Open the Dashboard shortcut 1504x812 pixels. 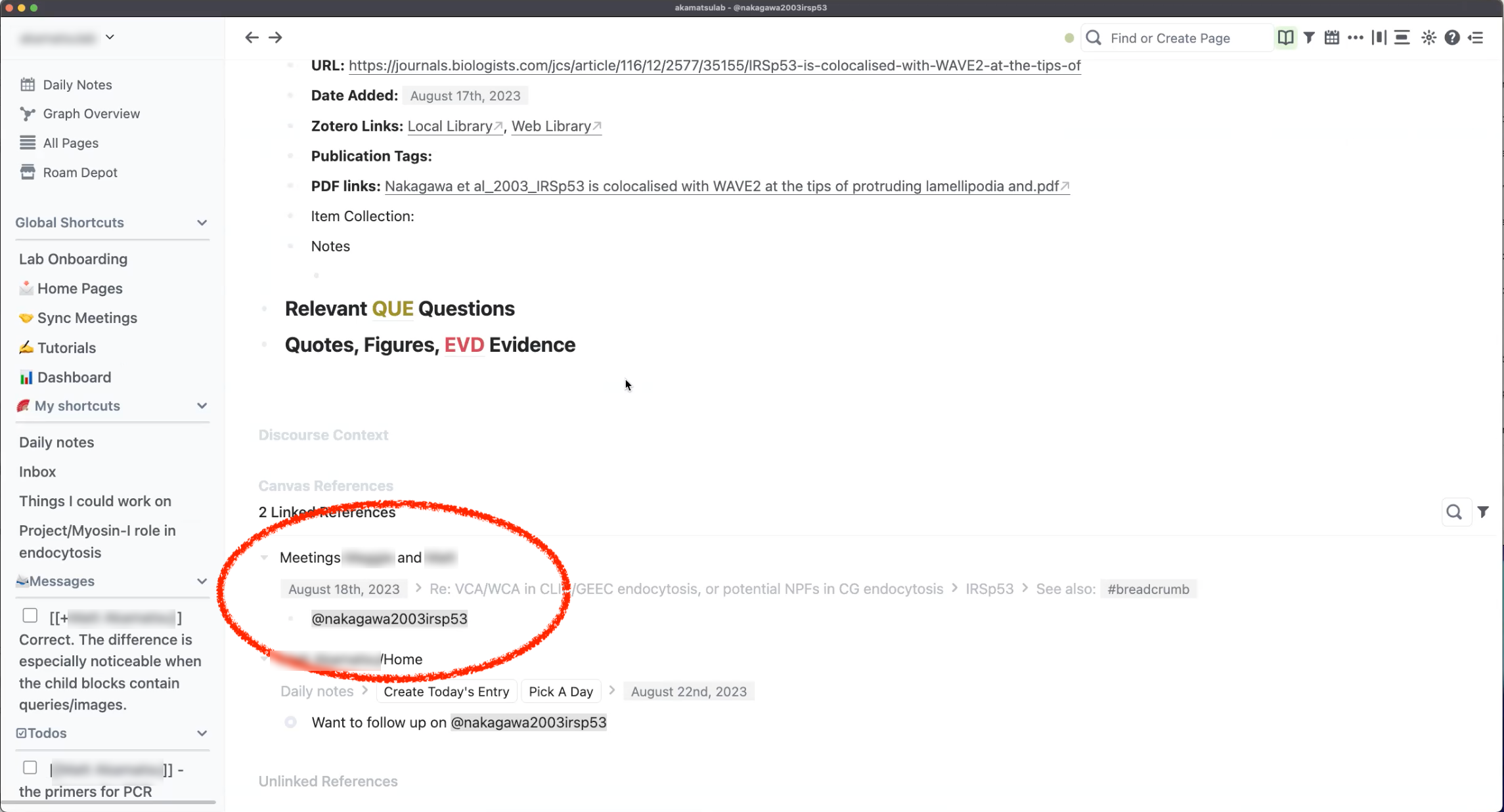point(65,377)
